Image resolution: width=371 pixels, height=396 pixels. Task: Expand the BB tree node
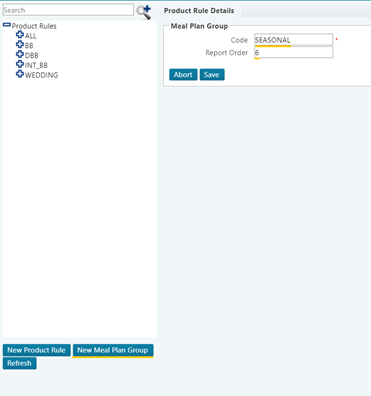[20, 44]
